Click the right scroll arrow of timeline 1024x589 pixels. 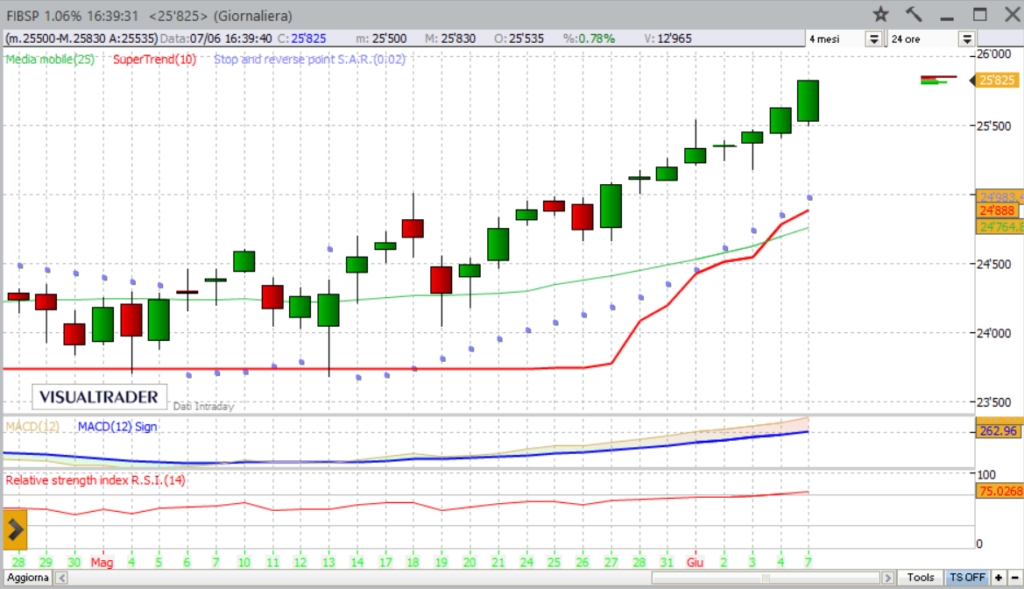(x=888, y=578)
